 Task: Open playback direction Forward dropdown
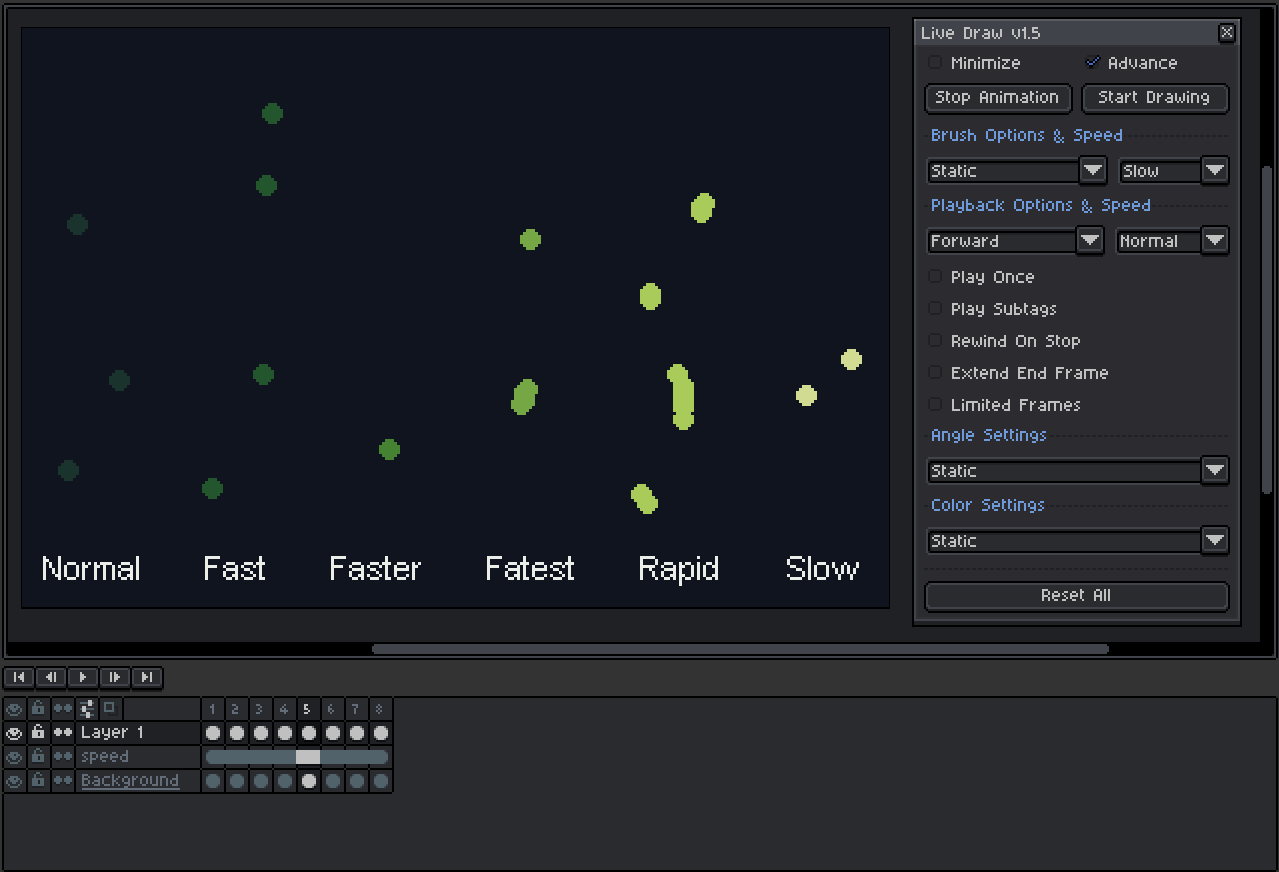tap(1015, 241)
